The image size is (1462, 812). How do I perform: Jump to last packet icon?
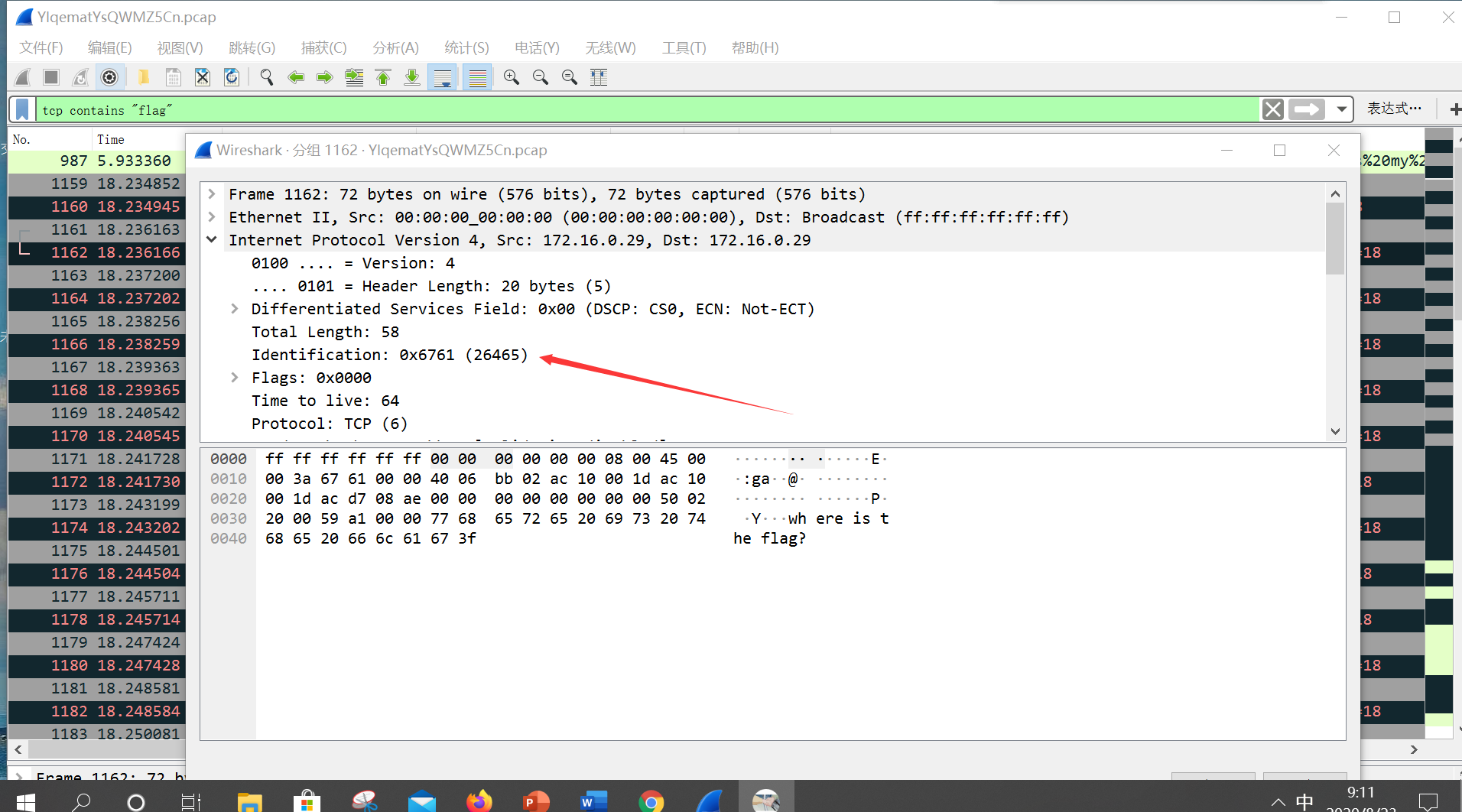[412, 77]
